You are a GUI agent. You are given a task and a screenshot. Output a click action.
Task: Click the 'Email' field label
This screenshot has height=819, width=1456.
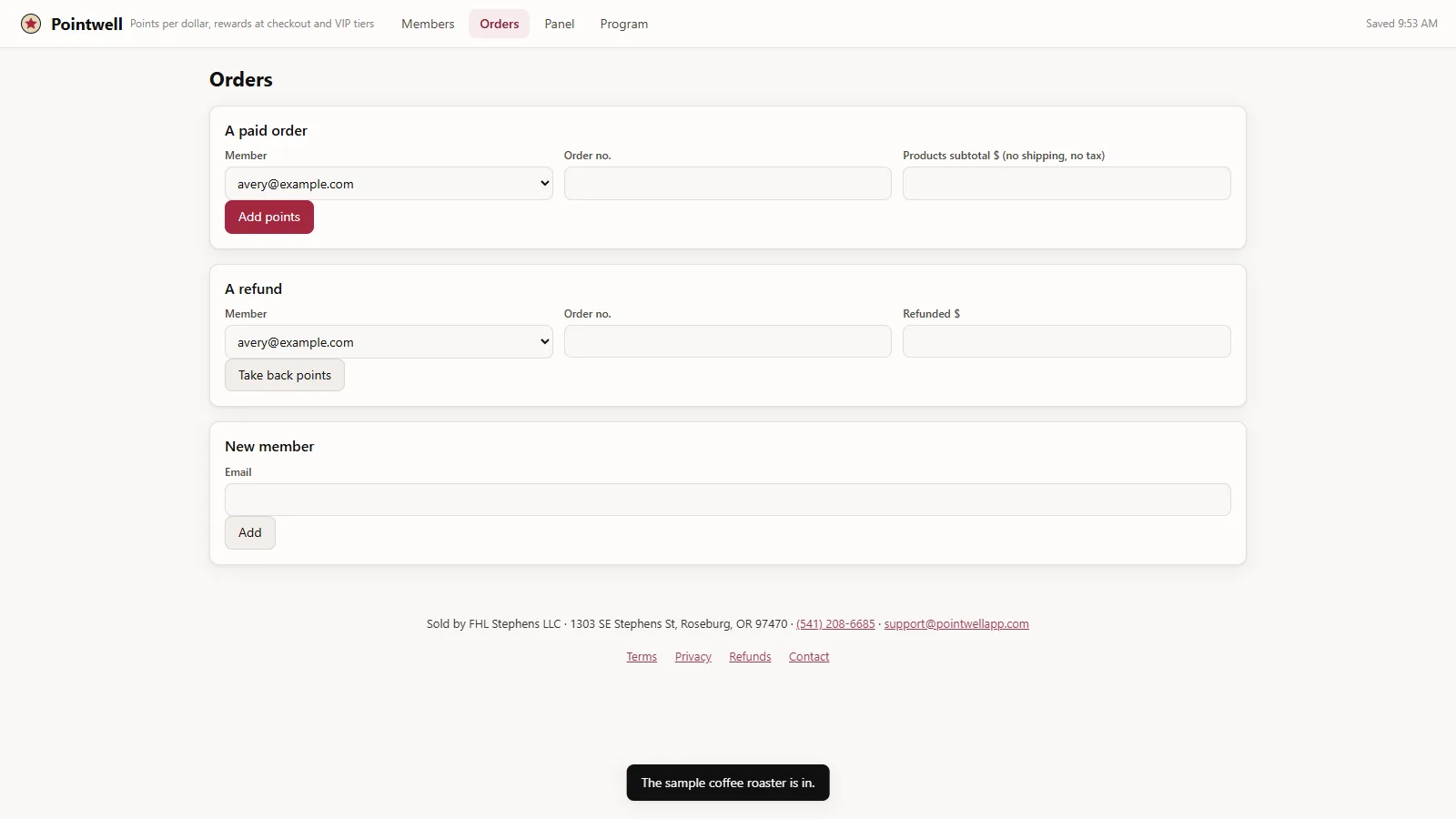tap(238, 471)
